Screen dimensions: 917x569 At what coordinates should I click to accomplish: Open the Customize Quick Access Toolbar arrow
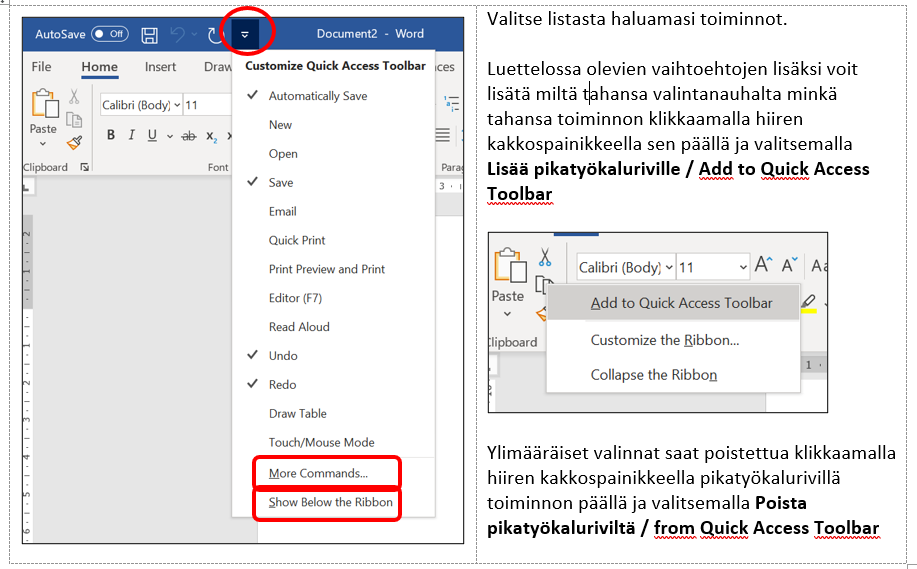click(245, 35)
